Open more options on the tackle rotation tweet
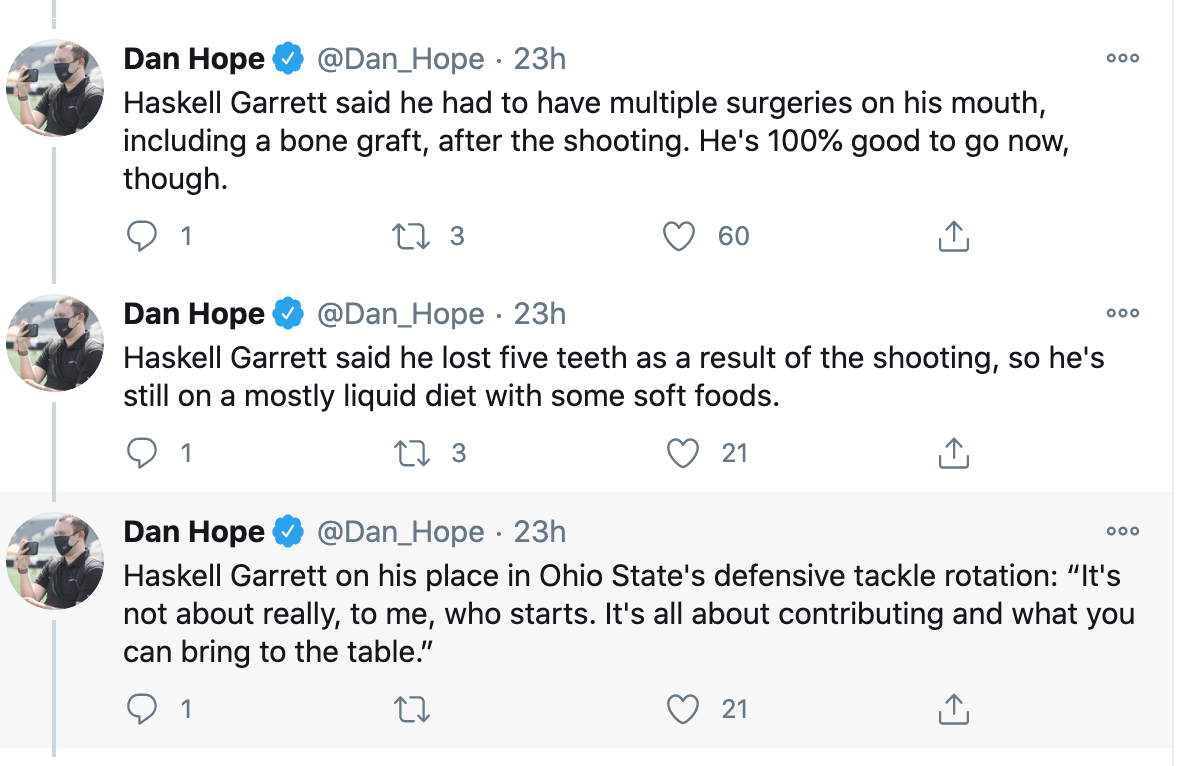The height and width of the screenshot is (766, 1178). [1122, 530]
